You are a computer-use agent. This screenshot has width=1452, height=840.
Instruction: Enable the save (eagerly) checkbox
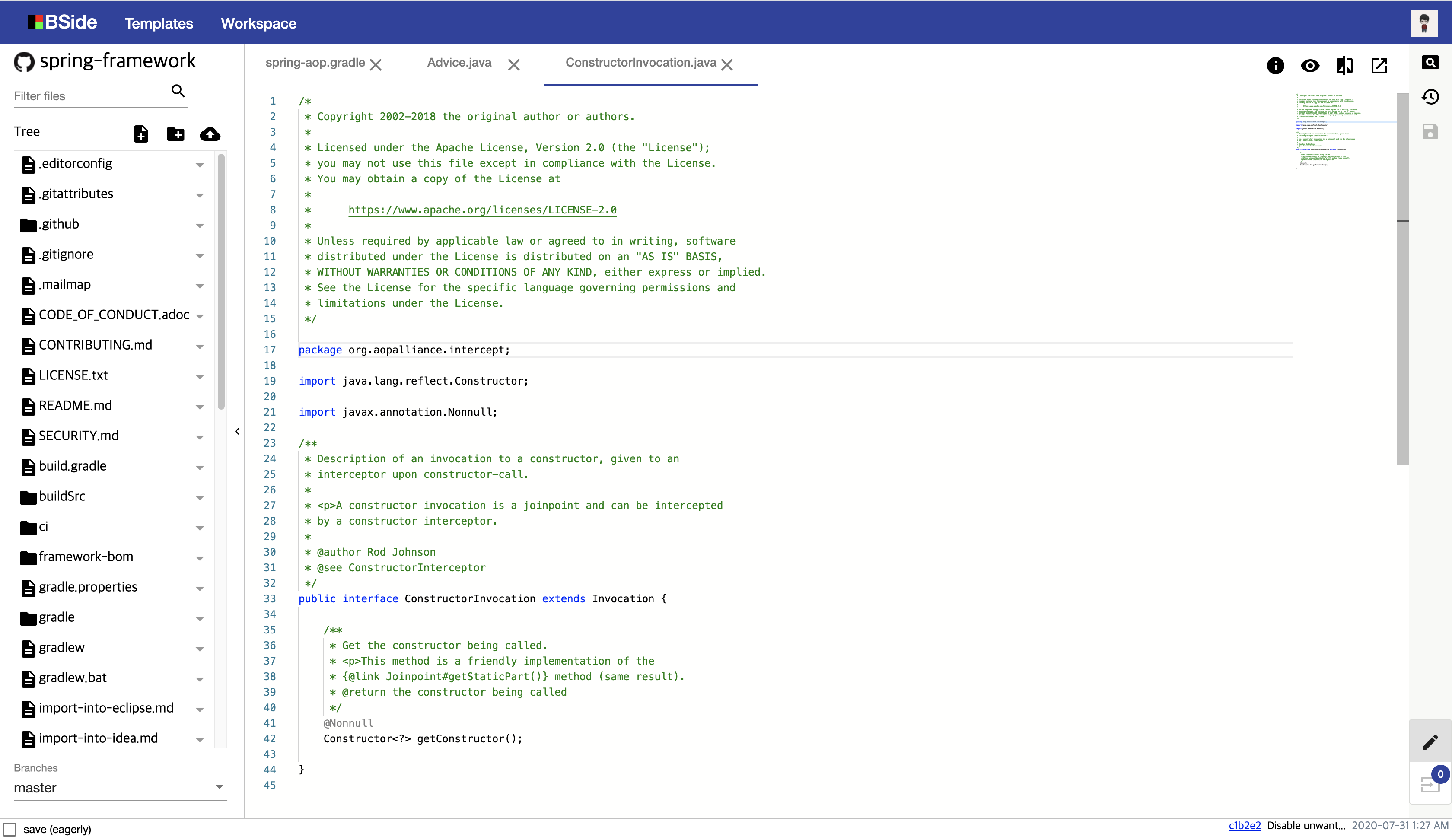pyautogui.click(x=10, y=829)
